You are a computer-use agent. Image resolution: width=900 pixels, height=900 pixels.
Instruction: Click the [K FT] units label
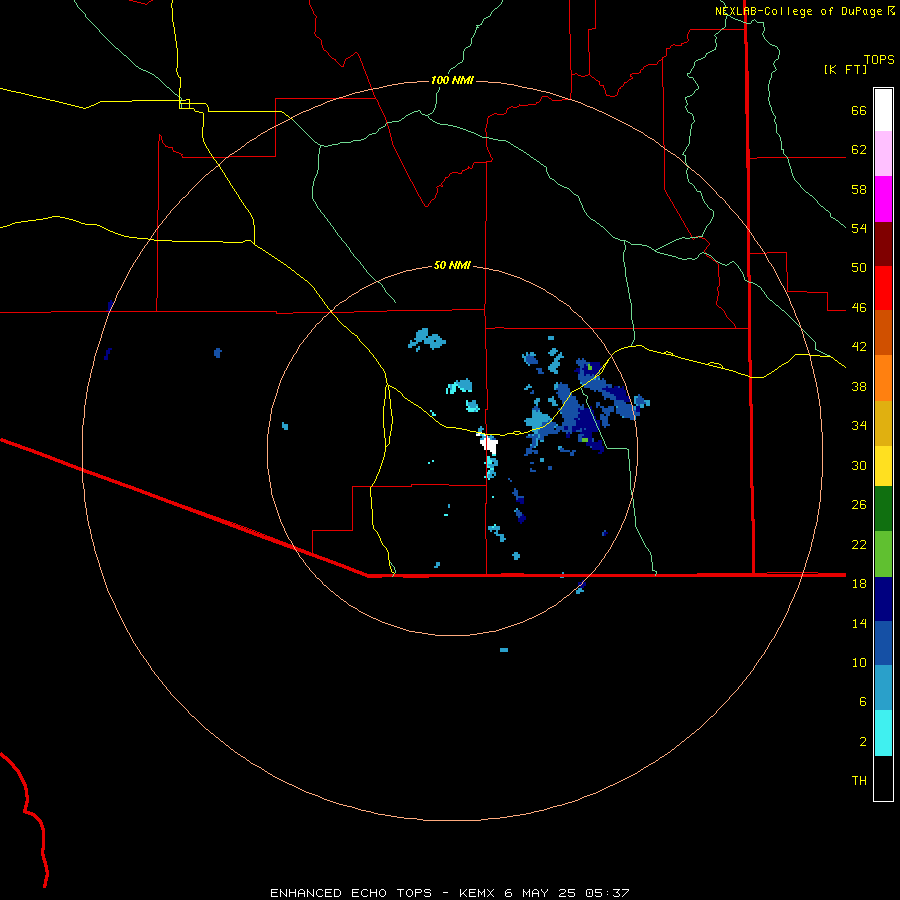click(x=845, y=69)
